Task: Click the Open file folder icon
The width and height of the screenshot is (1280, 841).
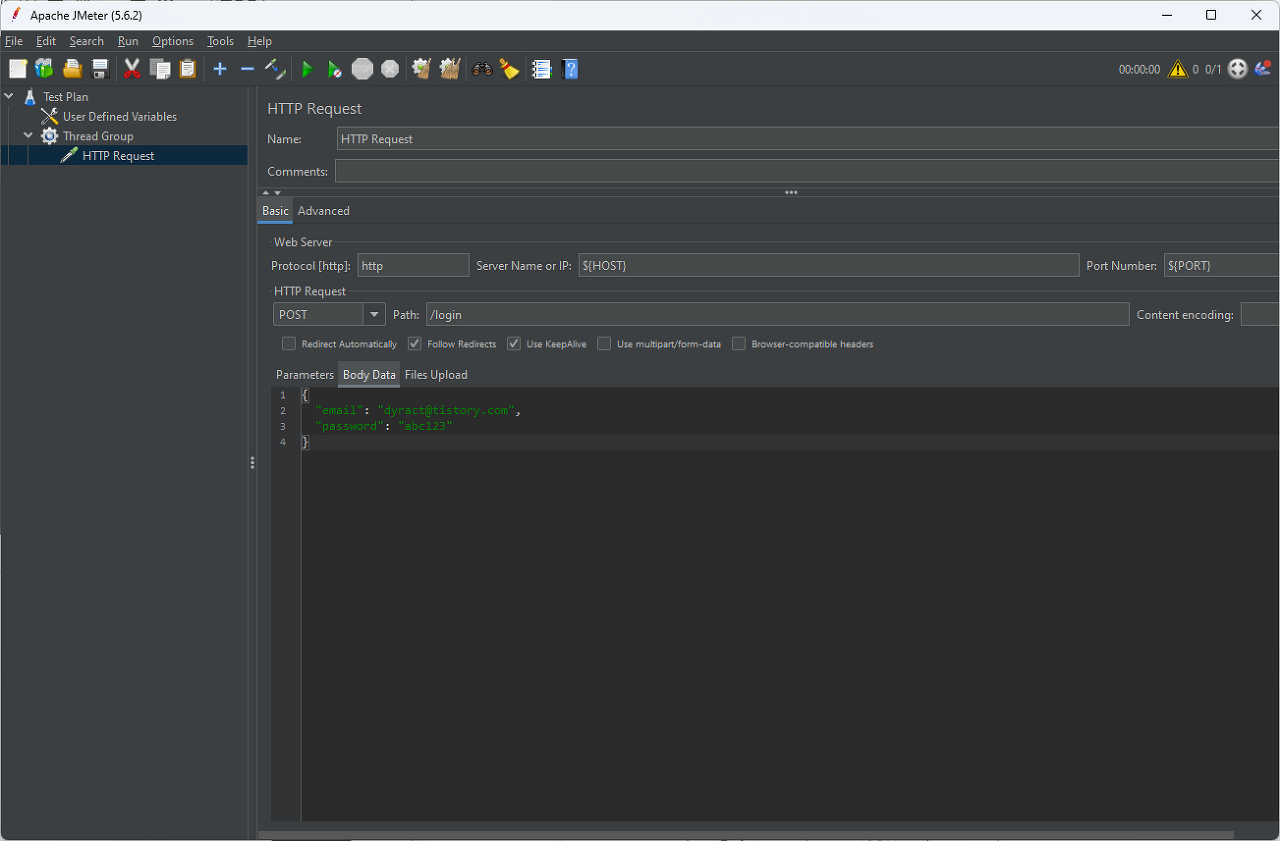Action: (72, 69)
